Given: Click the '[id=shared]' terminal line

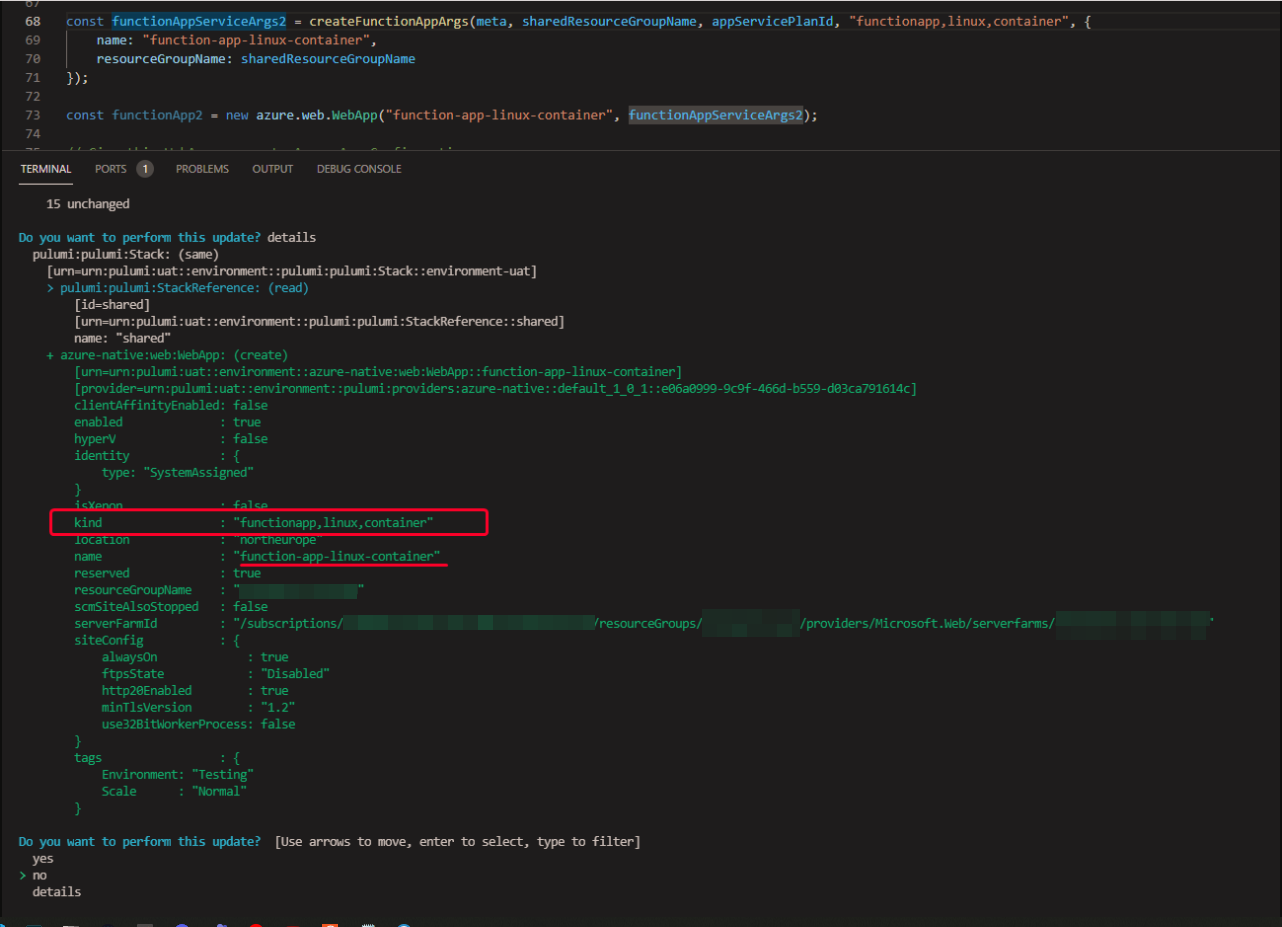Looking at the screenshot, I should 112,305.
